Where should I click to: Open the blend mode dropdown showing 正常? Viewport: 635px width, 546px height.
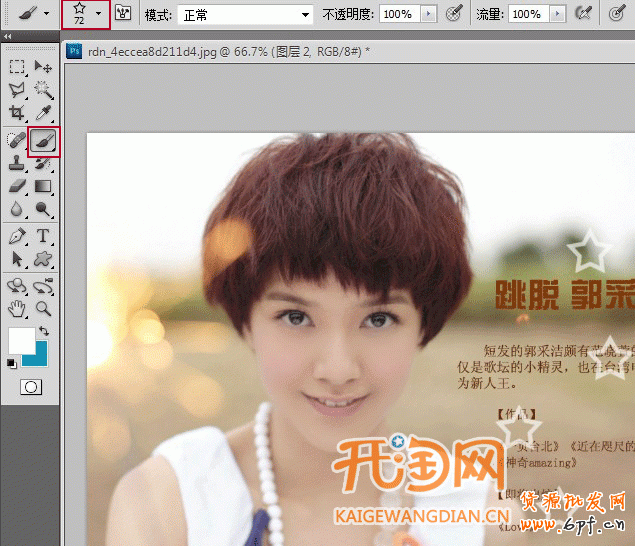(x=243, y=14)
